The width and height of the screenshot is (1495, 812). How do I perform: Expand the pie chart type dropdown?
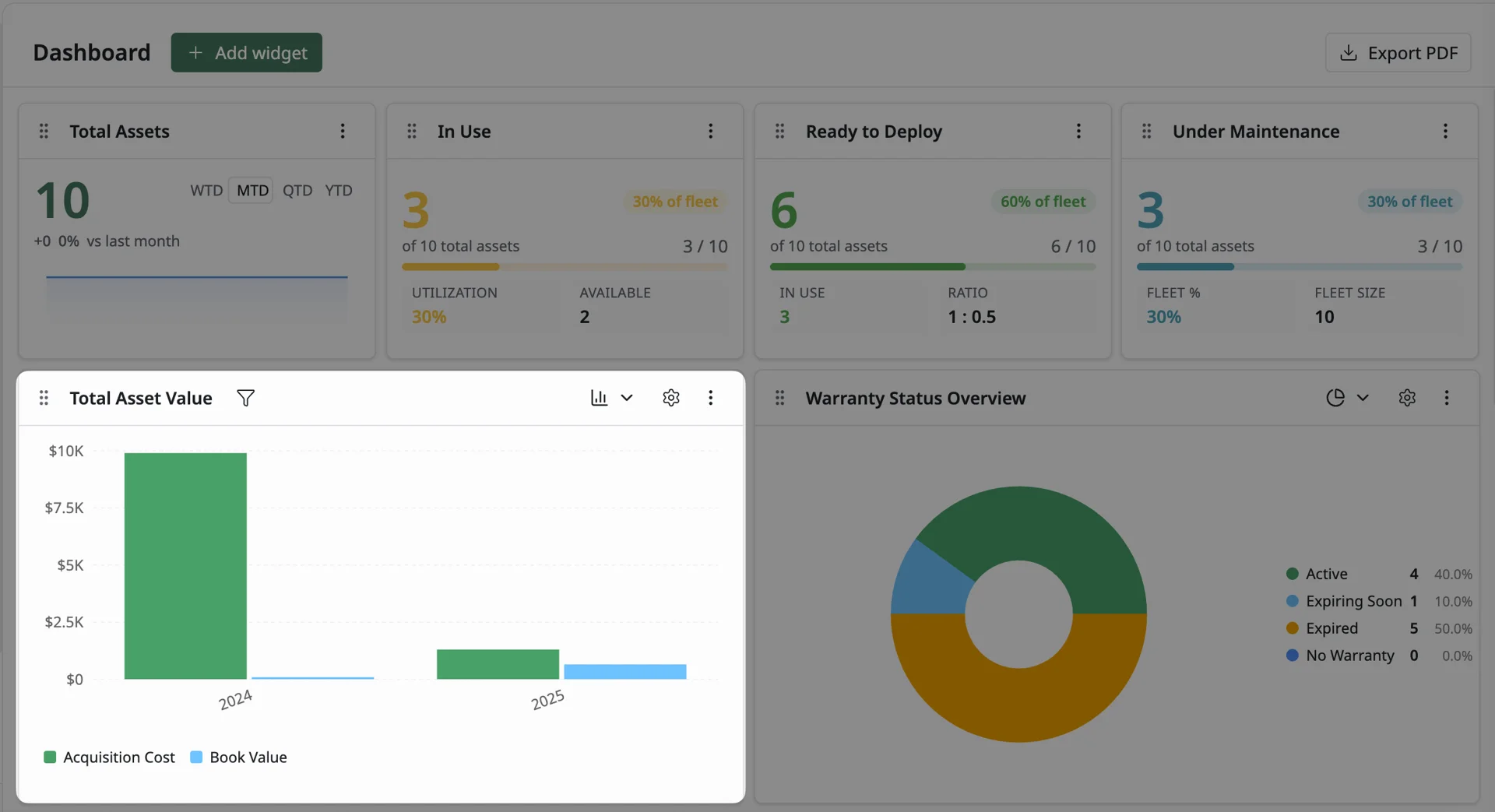1347,398
